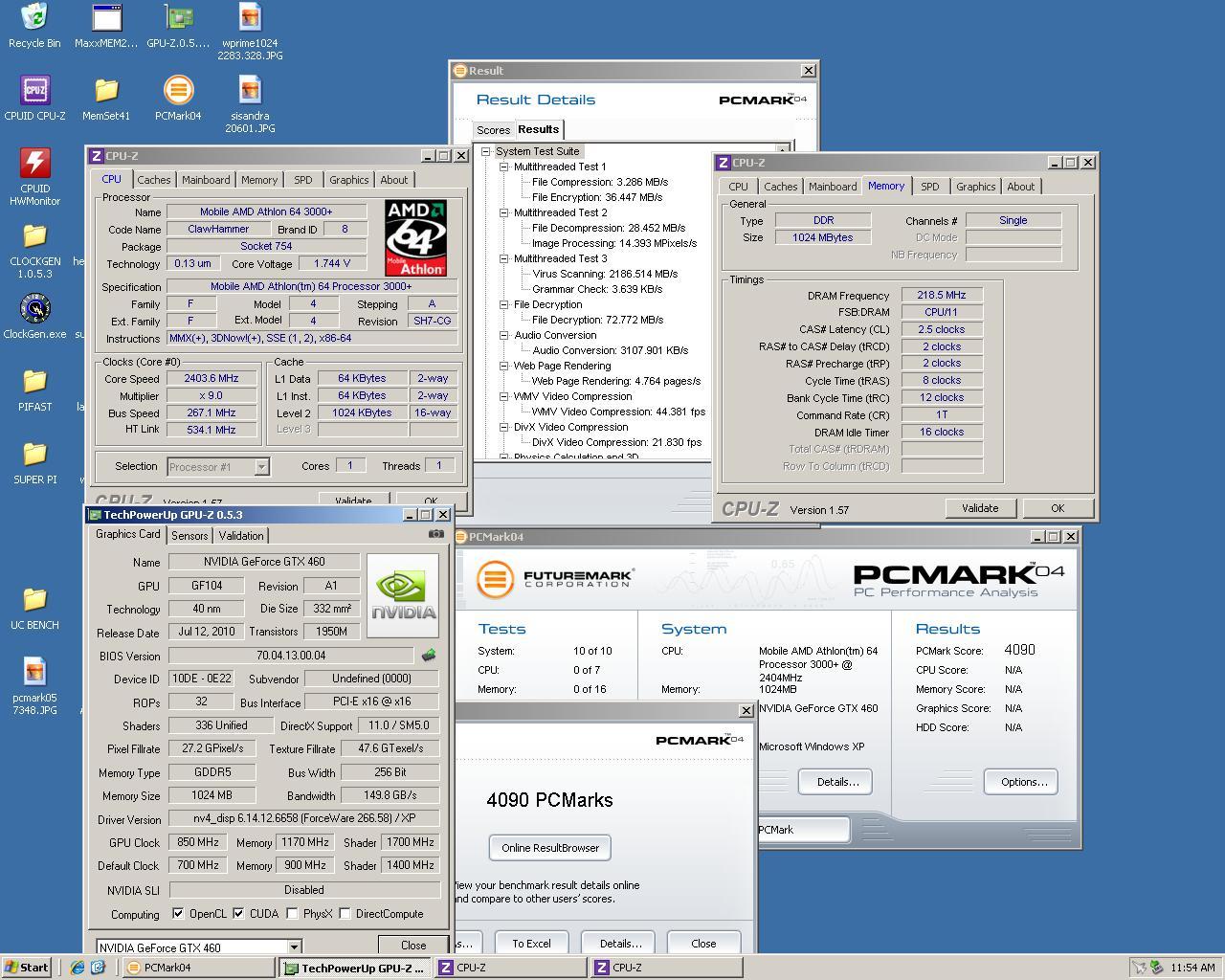
Task: Click the NVIDIA logo in GPU-Z
Action: tap(403, 595)
